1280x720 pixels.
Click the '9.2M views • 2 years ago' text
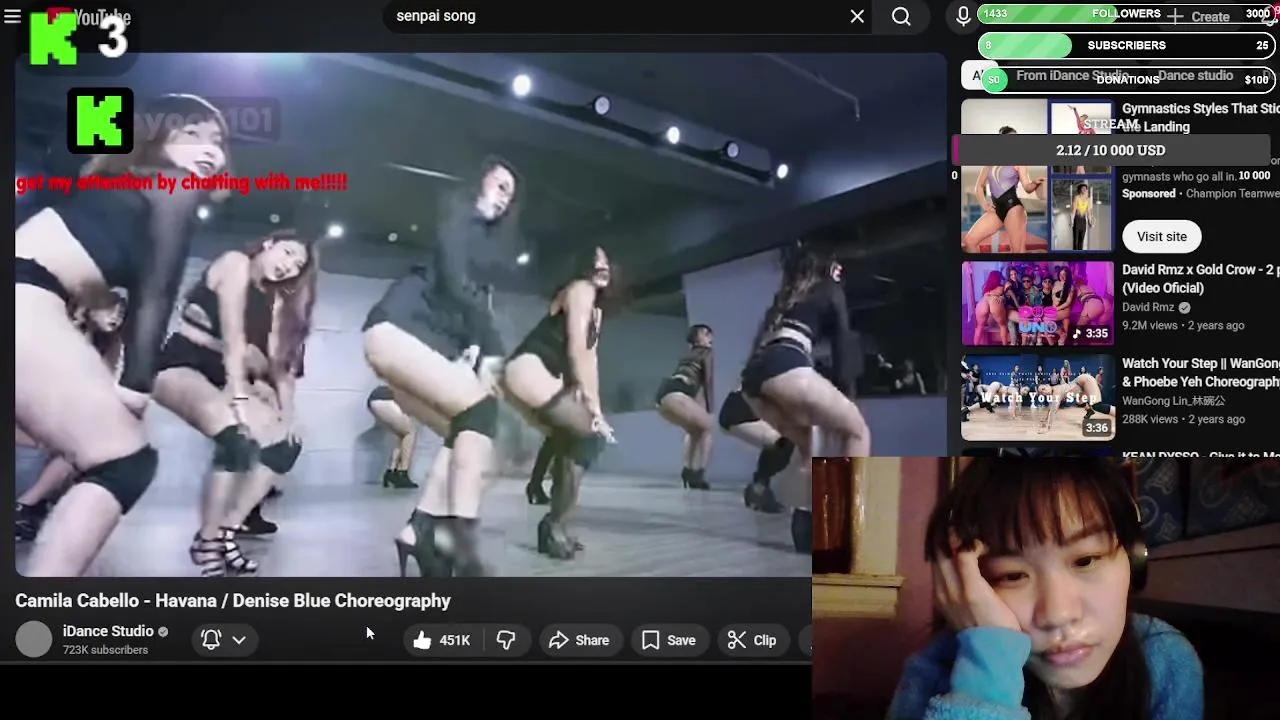(x=1183, y=326)
